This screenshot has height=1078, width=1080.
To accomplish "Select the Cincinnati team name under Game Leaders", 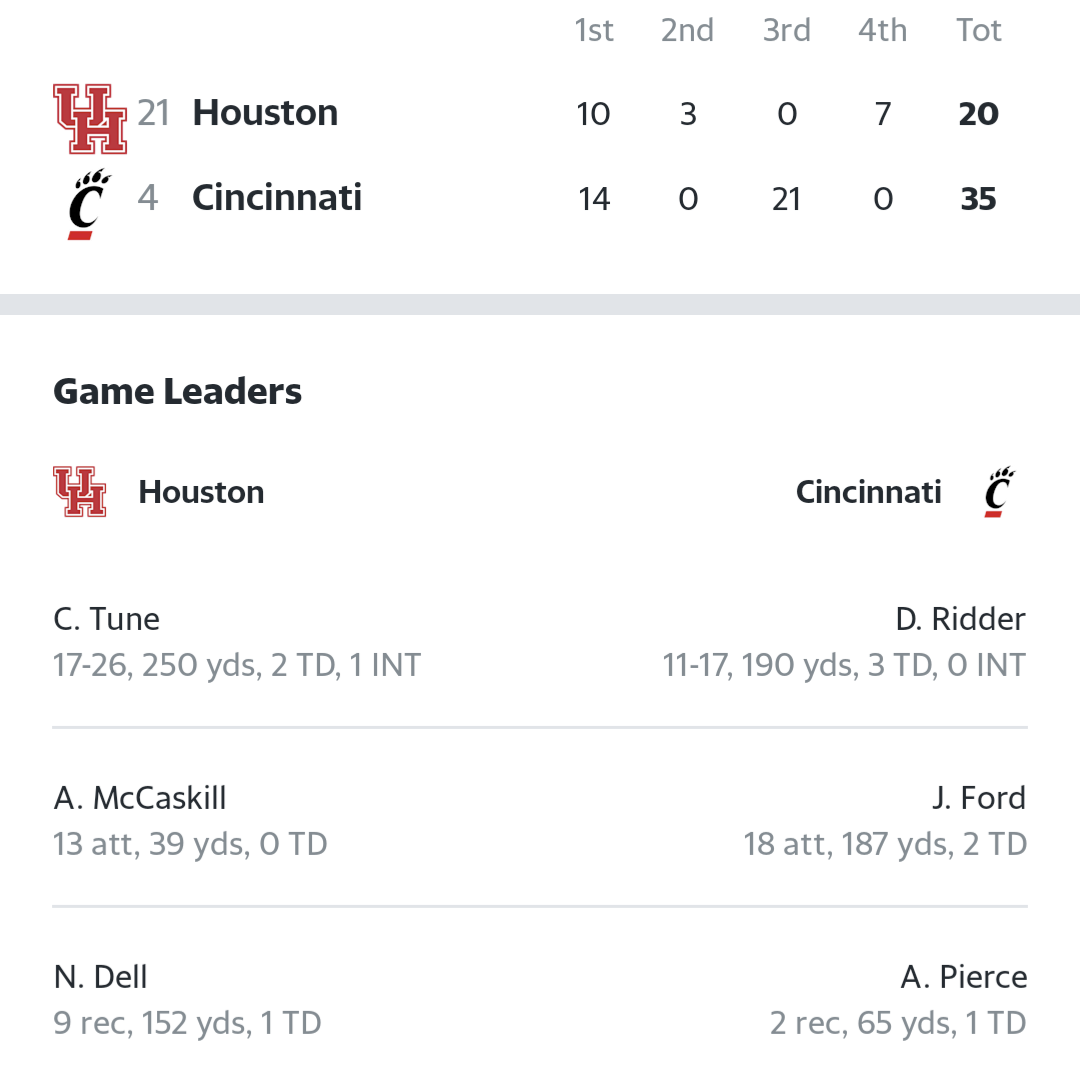I will pos(869,492).
